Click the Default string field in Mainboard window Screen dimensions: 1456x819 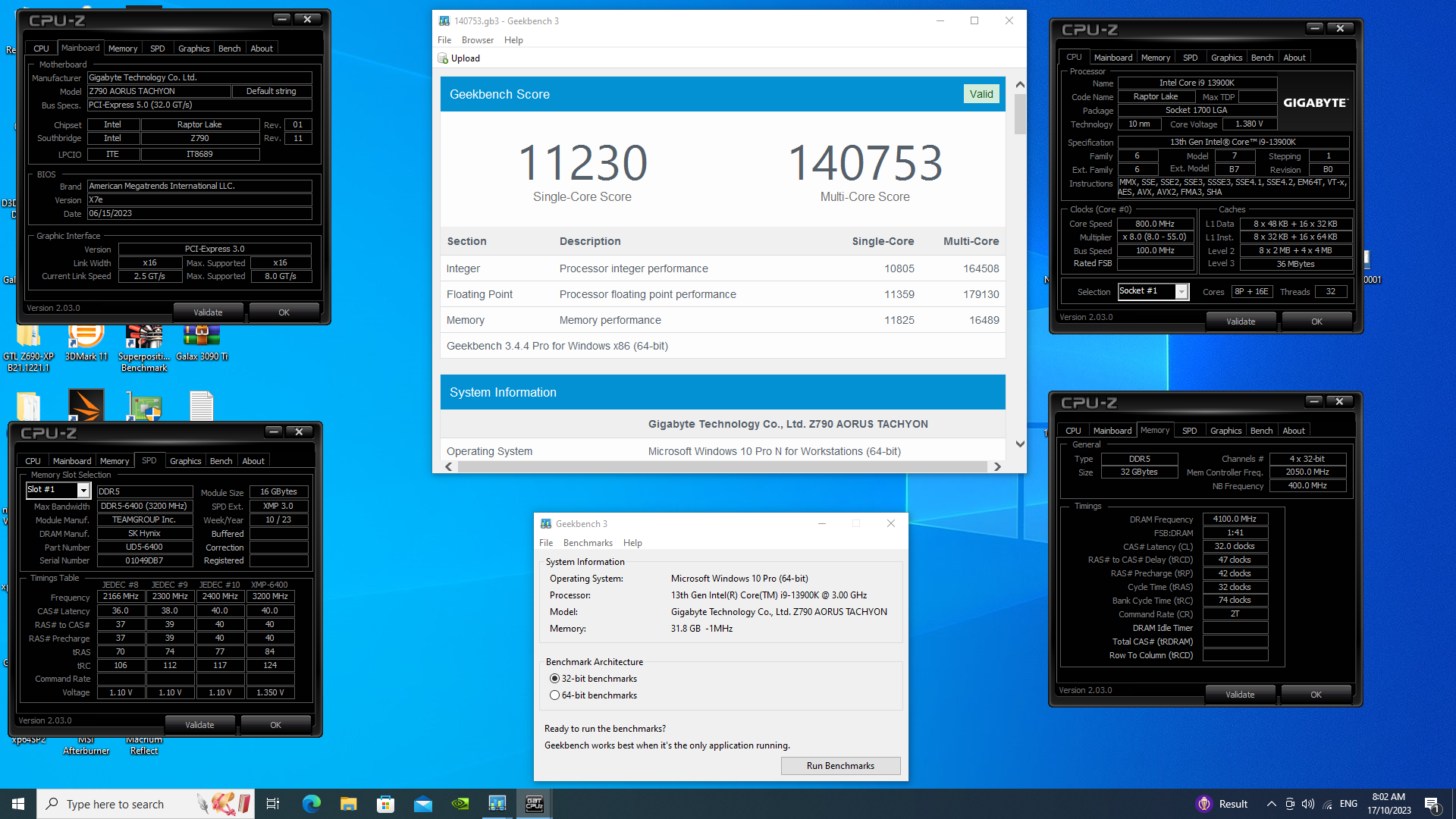click(271, 91)
